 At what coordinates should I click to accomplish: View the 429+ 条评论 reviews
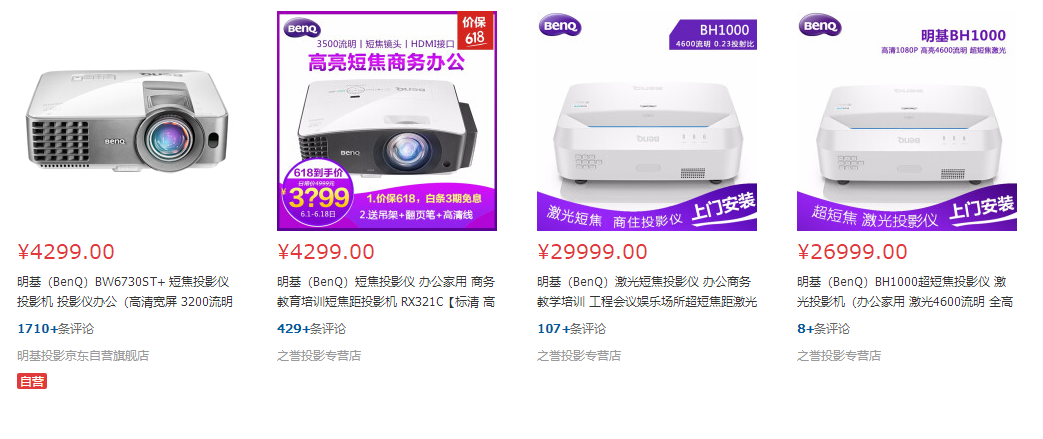click(311, 329)
